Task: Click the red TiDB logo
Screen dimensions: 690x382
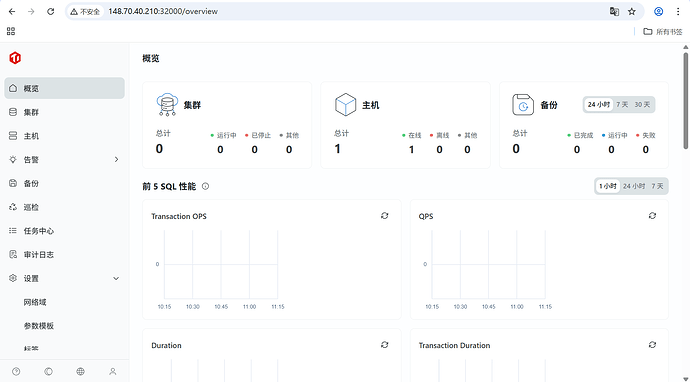Action: (x=15, y=58)
